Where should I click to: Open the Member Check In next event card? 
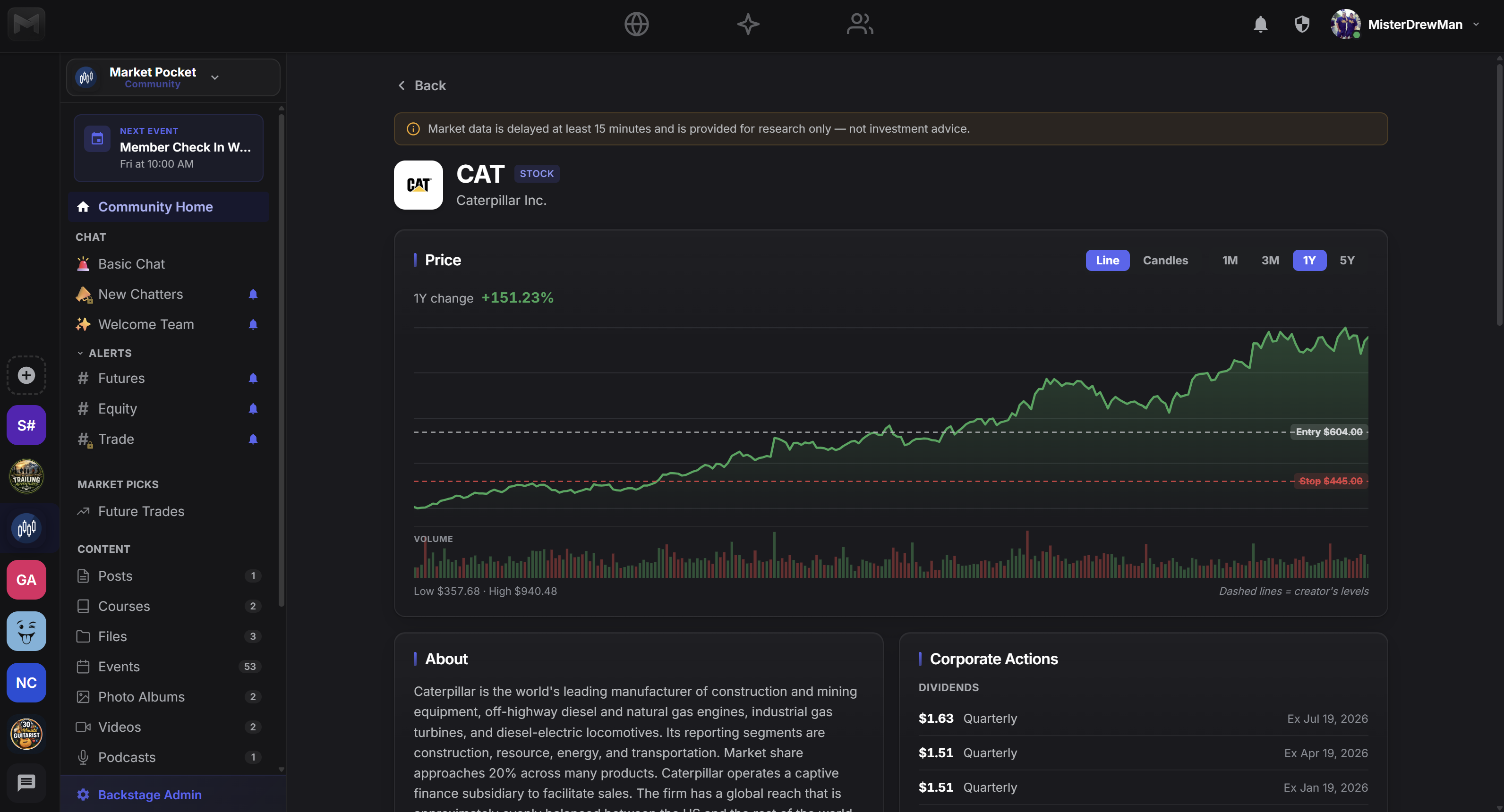(x=168, y=148)
